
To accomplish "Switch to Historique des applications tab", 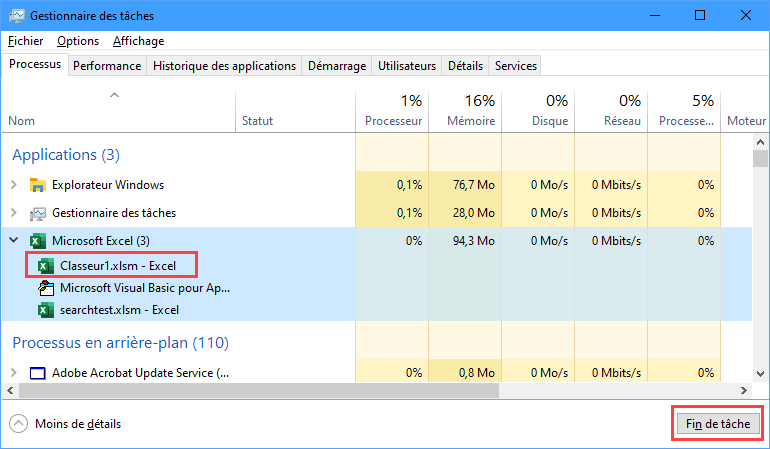I will [224, 66].
